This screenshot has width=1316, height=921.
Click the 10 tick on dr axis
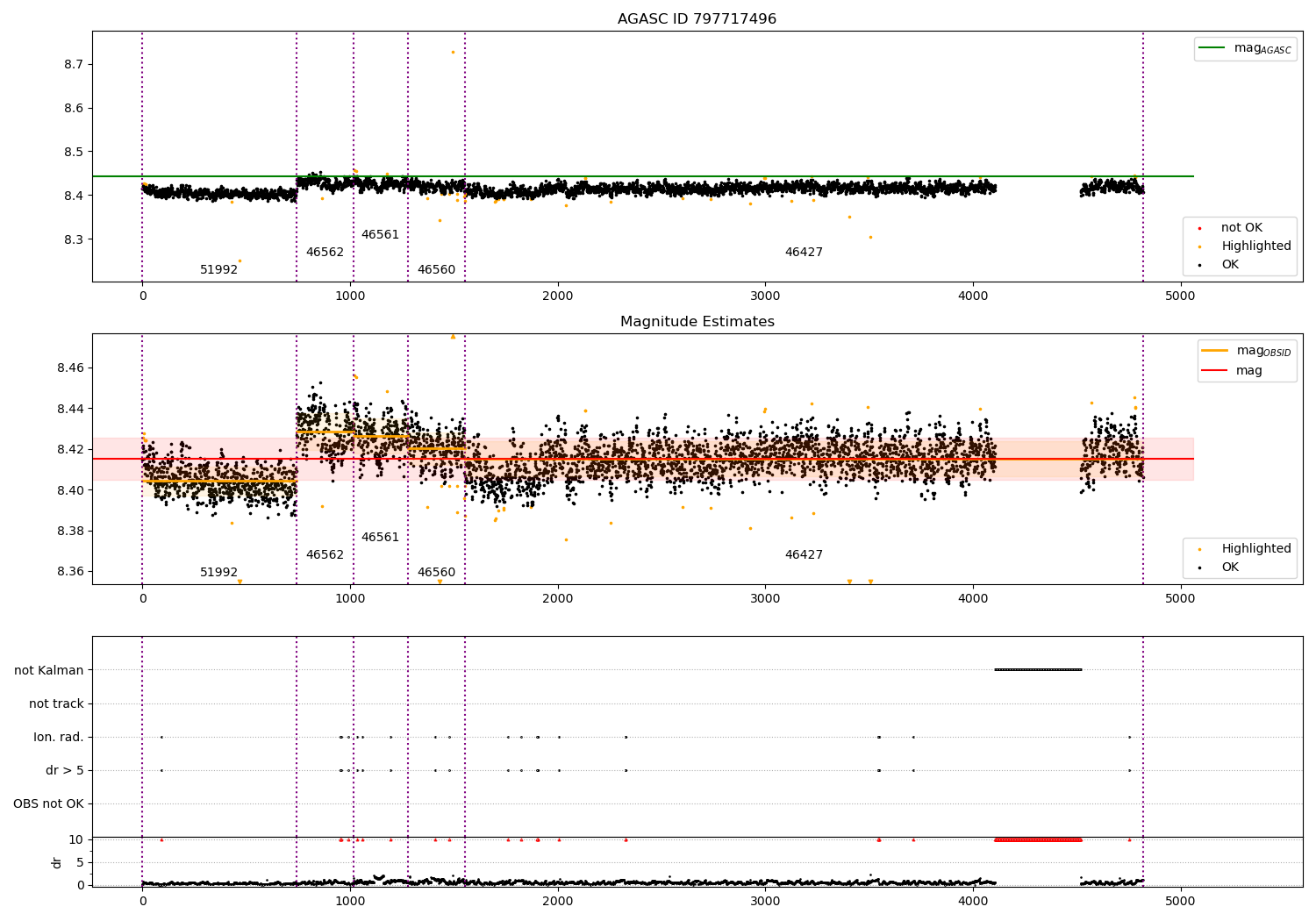point(76,839)
